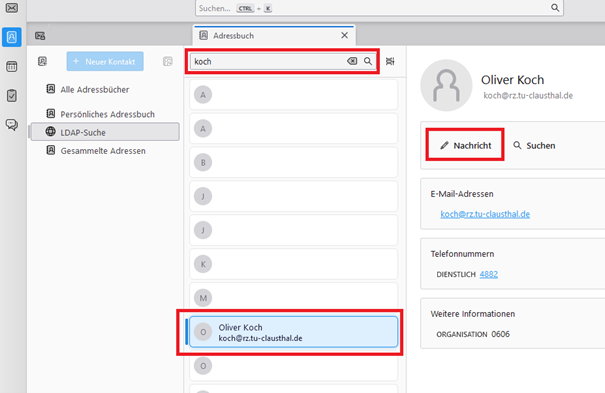This screenshot has width=605, height=393.
Task: Open list display options icon
Action: [x=390, y=61]
